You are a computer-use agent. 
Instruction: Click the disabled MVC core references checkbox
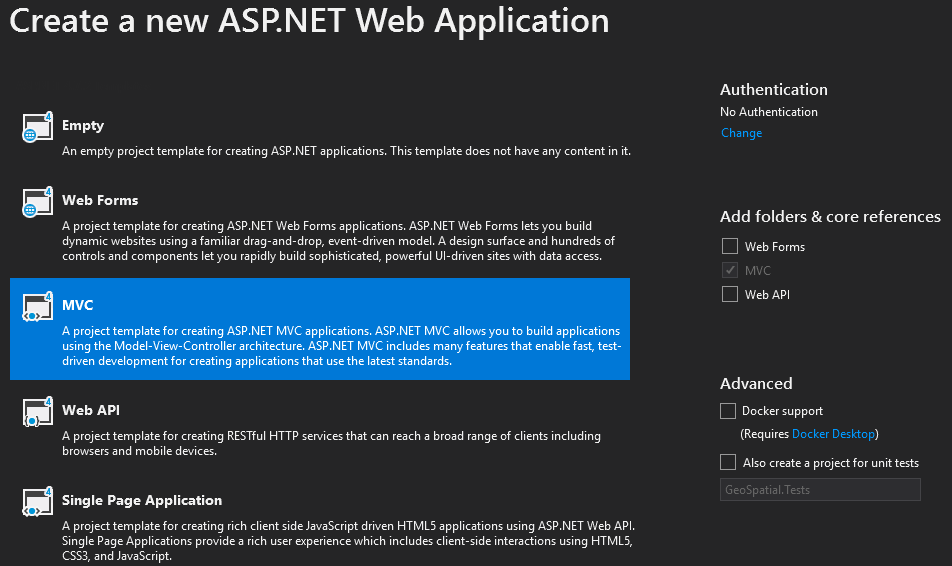coord(730,270)
